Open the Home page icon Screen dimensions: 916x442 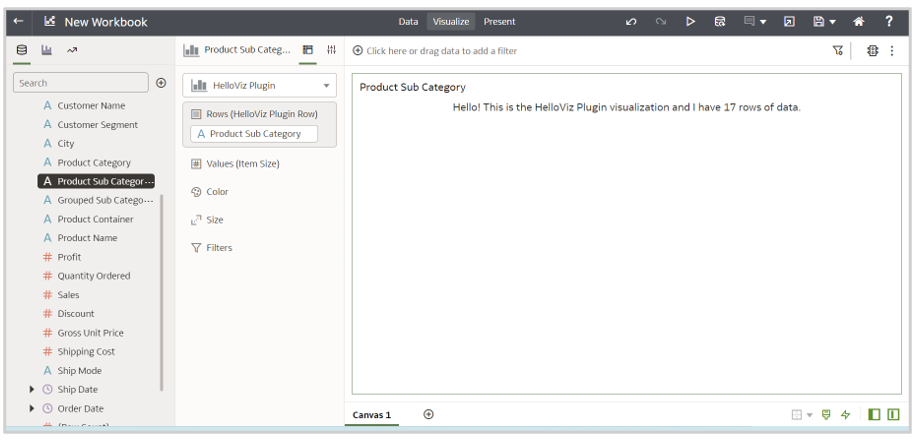click(859, 22)
